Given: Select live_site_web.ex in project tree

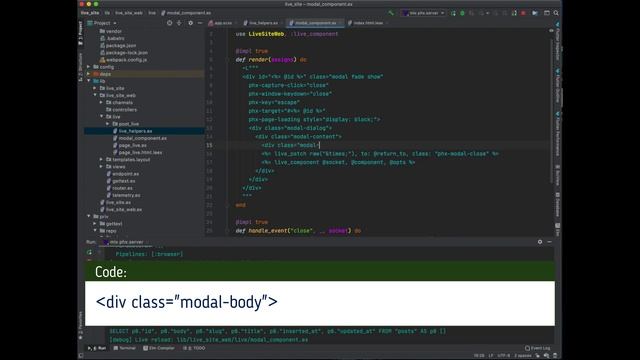Looking at the screenshot, I should (x=124, y=209).
